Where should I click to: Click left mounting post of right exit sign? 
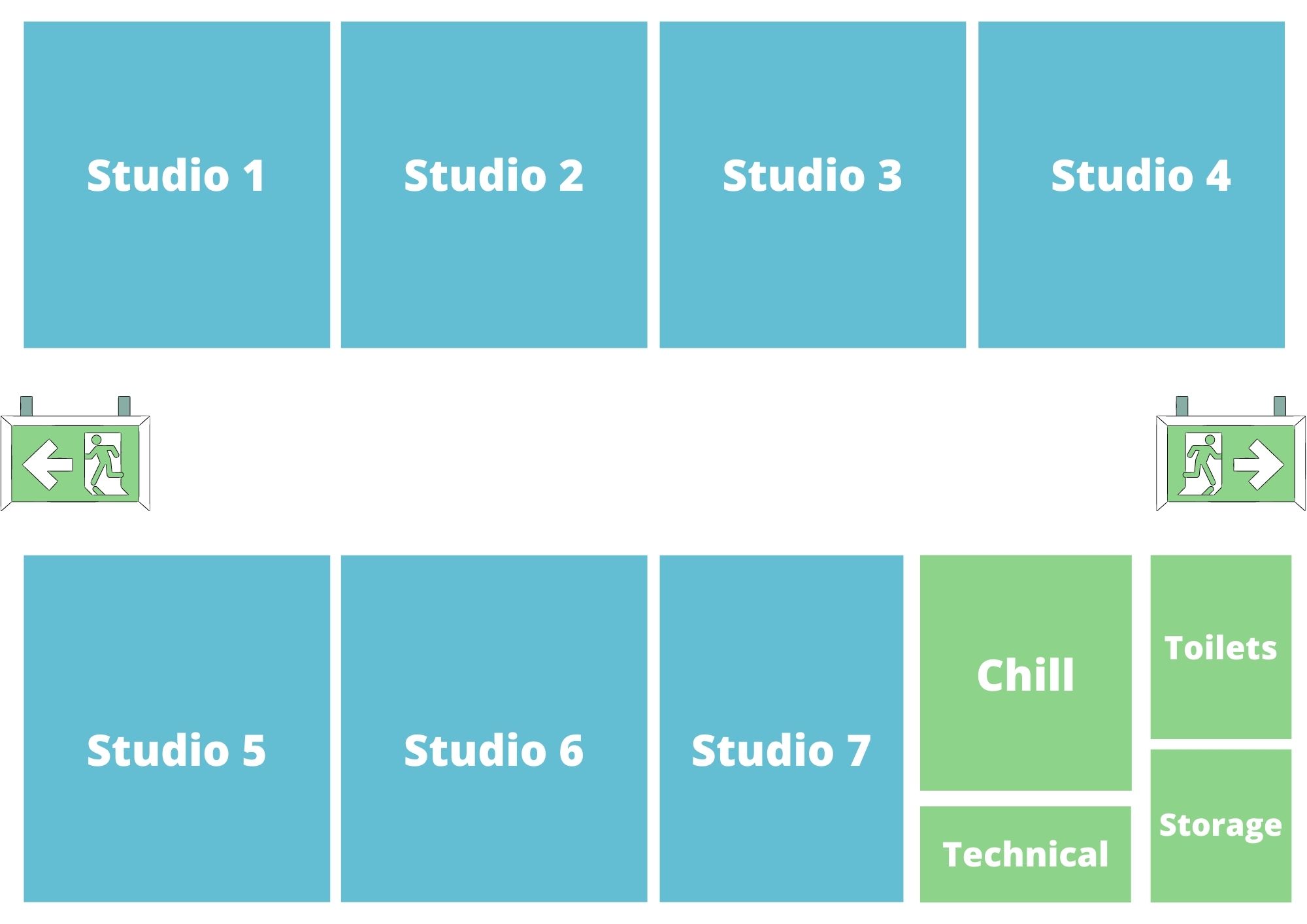(x=1182, y=406)
